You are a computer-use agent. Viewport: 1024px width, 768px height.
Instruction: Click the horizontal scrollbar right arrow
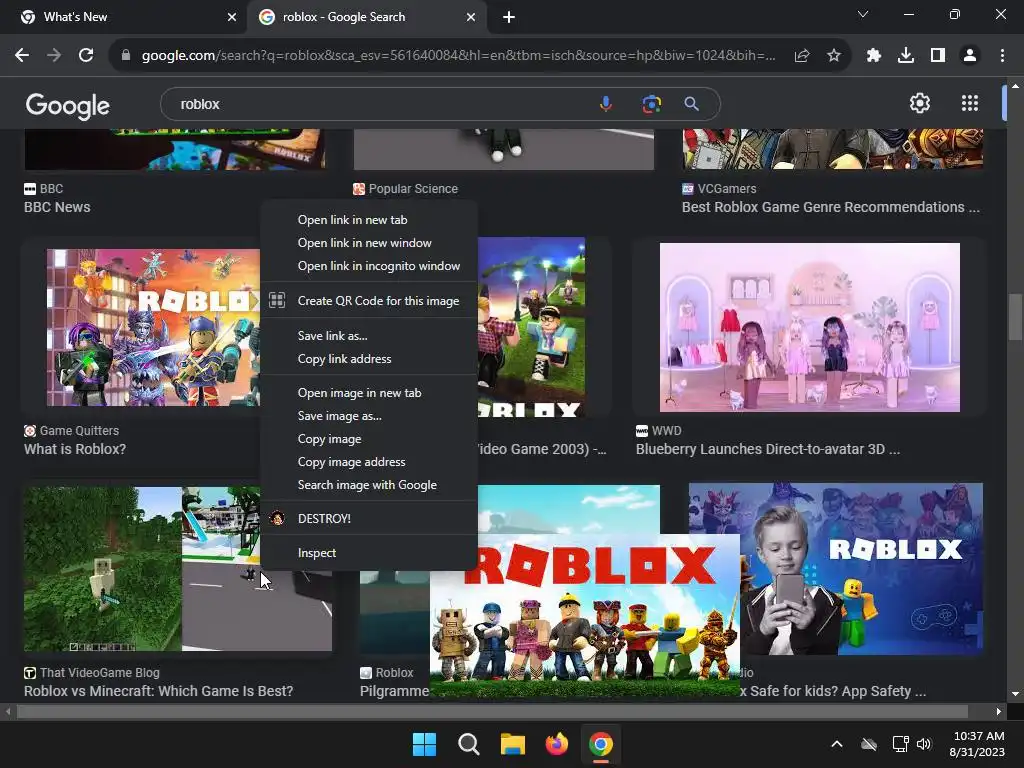pos(999,711)
